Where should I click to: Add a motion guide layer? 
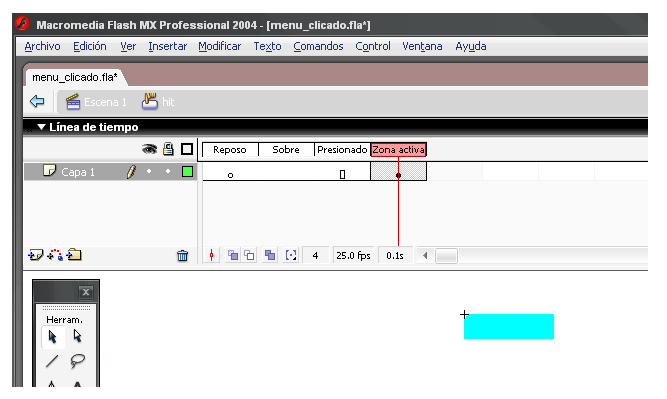[55, 255]
